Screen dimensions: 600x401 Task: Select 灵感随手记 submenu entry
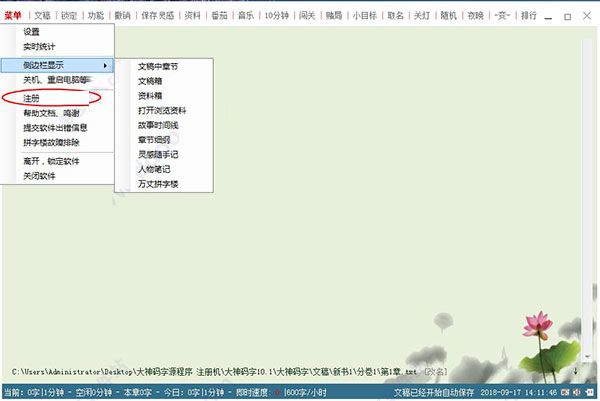pos(158,155)
